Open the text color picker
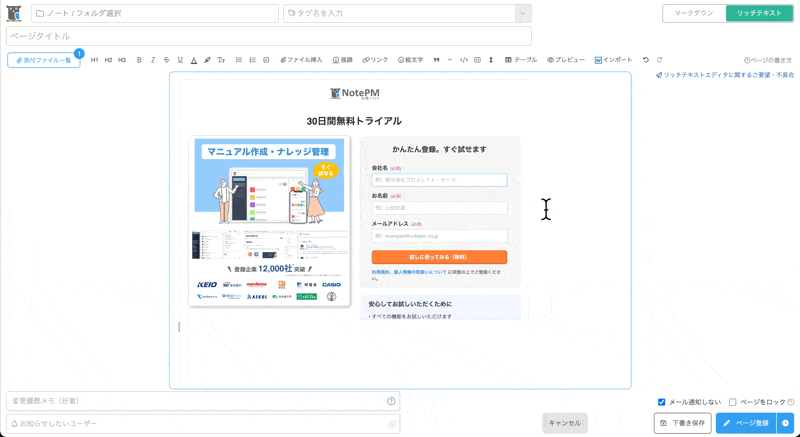 [194, 60]
